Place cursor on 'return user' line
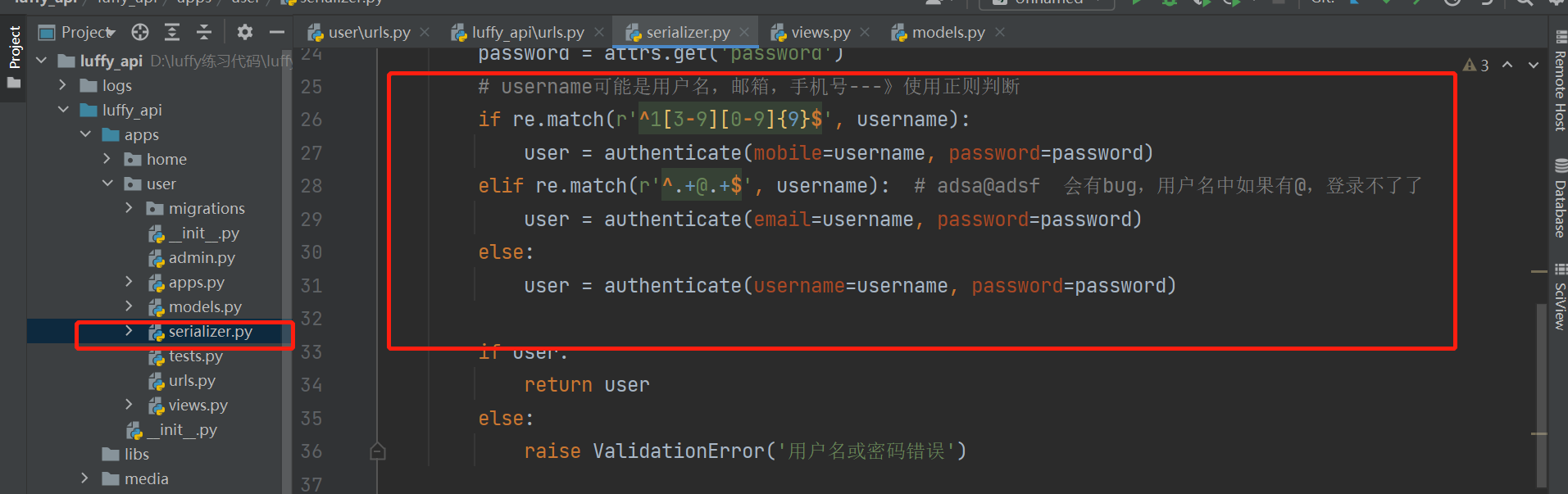 [587, 385]
